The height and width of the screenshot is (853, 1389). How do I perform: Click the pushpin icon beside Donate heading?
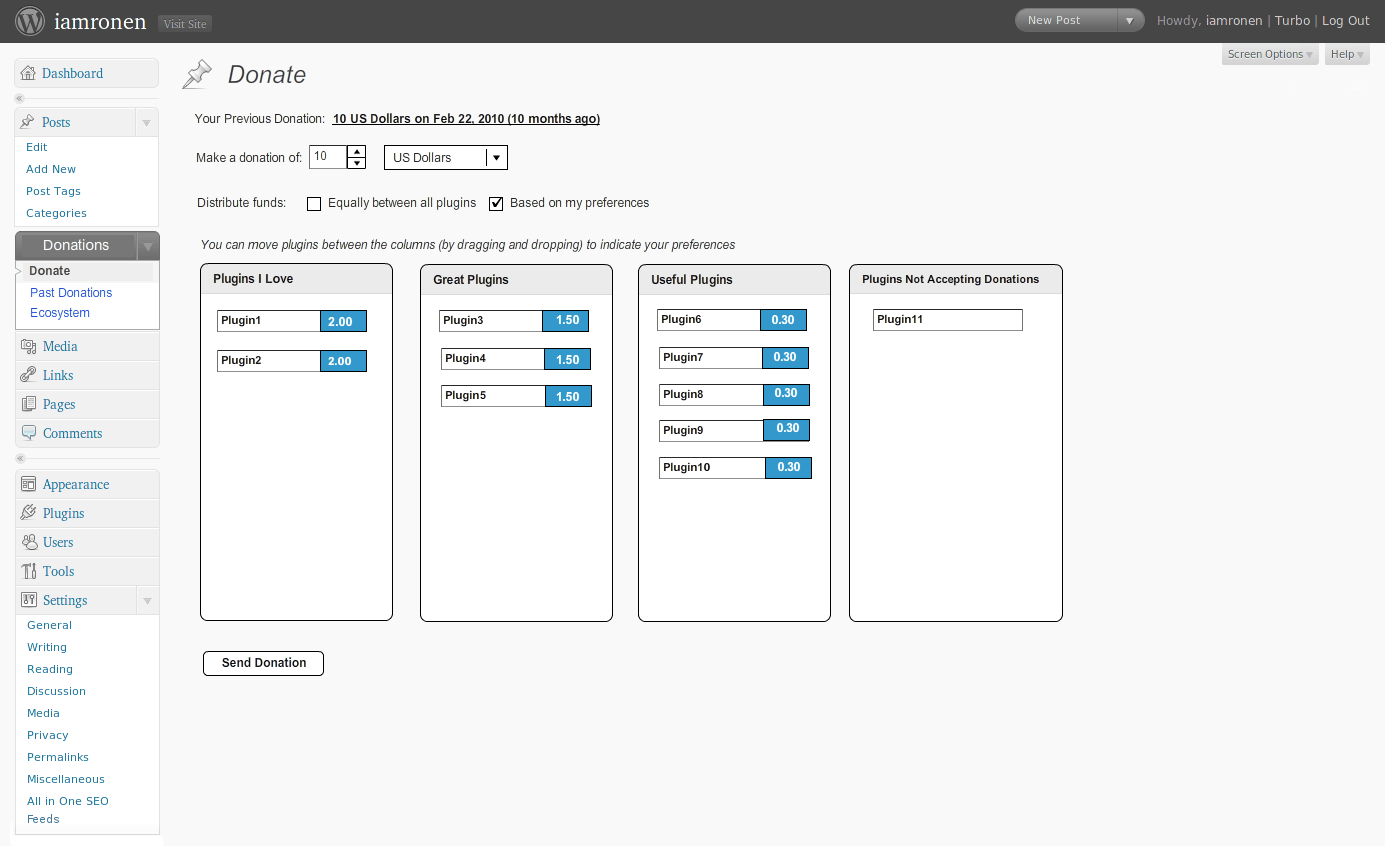point(197,74)
